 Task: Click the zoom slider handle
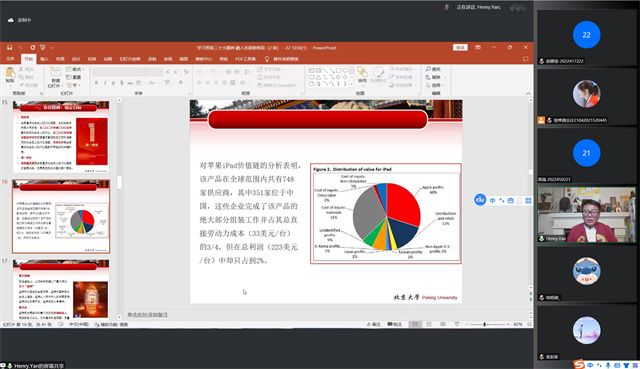coord(484,324)
